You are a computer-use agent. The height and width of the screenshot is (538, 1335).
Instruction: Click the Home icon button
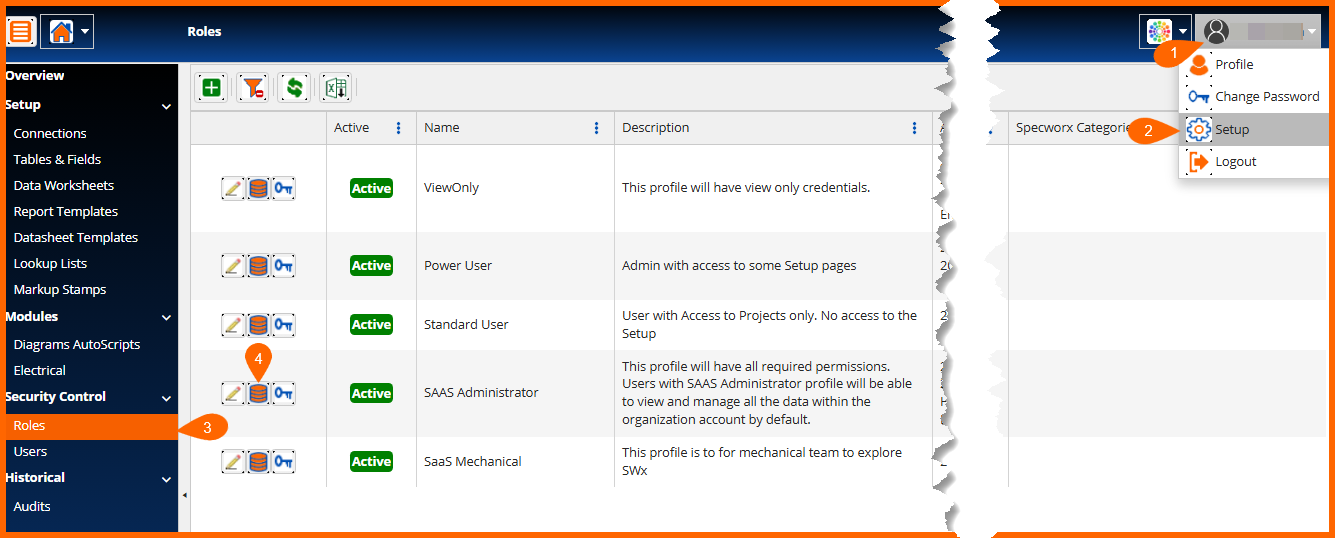(61, 31)
